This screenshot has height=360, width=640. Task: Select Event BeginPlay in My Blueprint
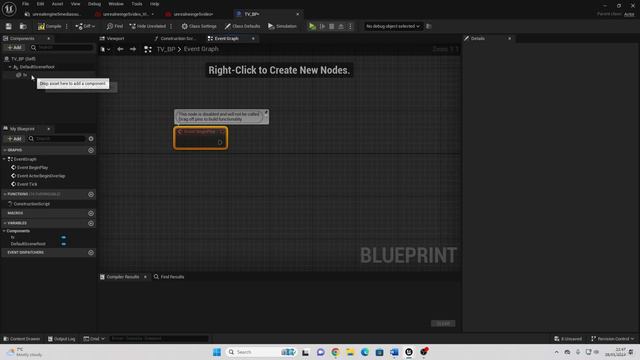point(33,168)
